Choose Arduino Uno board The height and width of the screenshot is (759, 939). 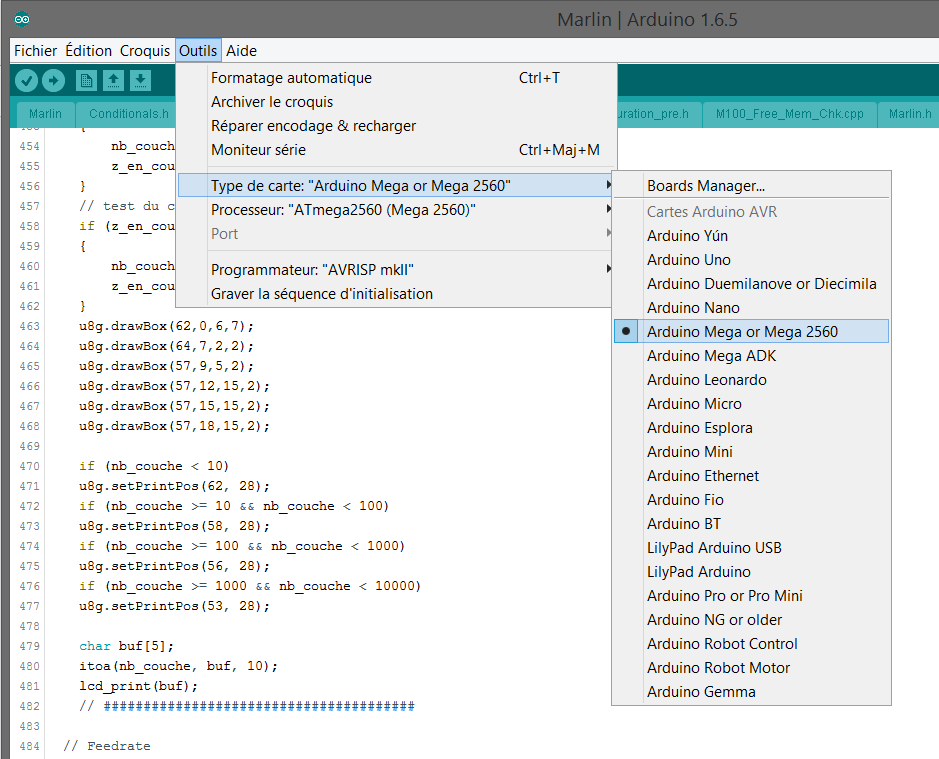688,260
